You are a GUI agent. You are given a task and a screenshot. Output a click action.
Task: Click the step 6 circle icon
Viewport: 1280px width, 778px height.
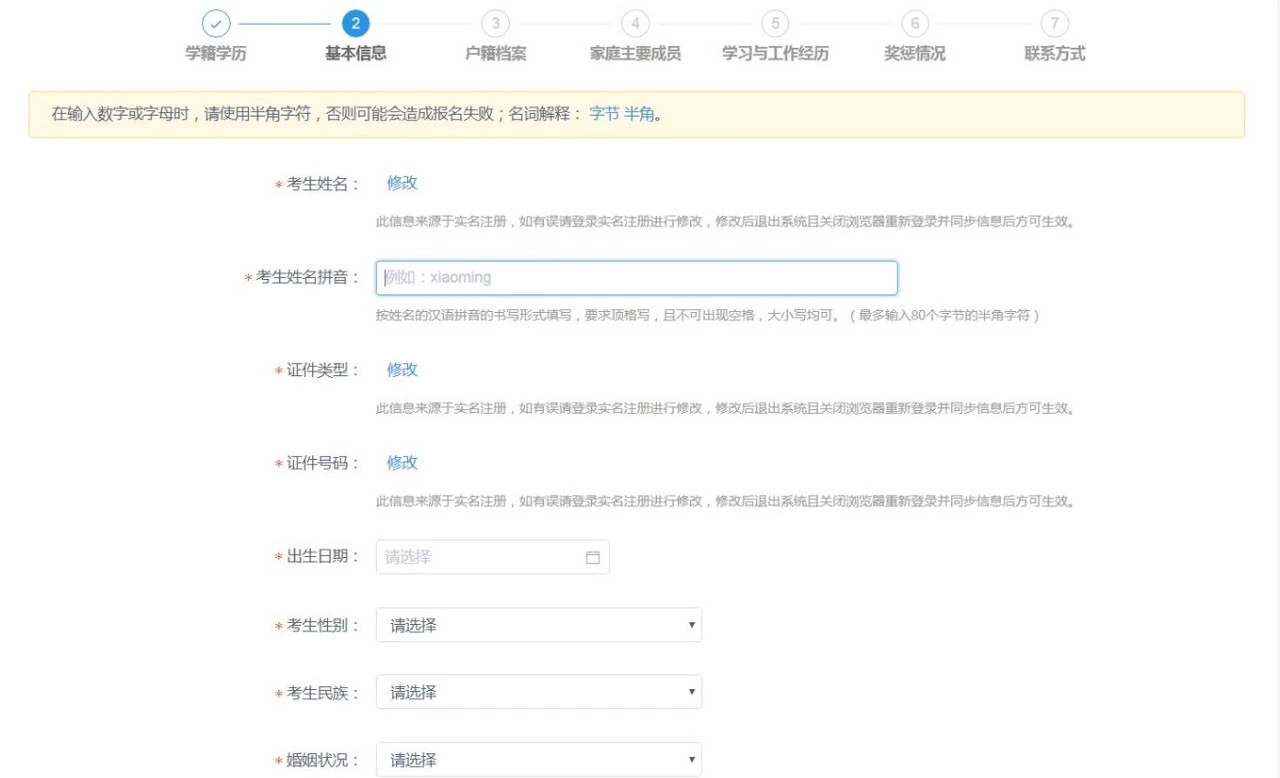pos(915,23)
